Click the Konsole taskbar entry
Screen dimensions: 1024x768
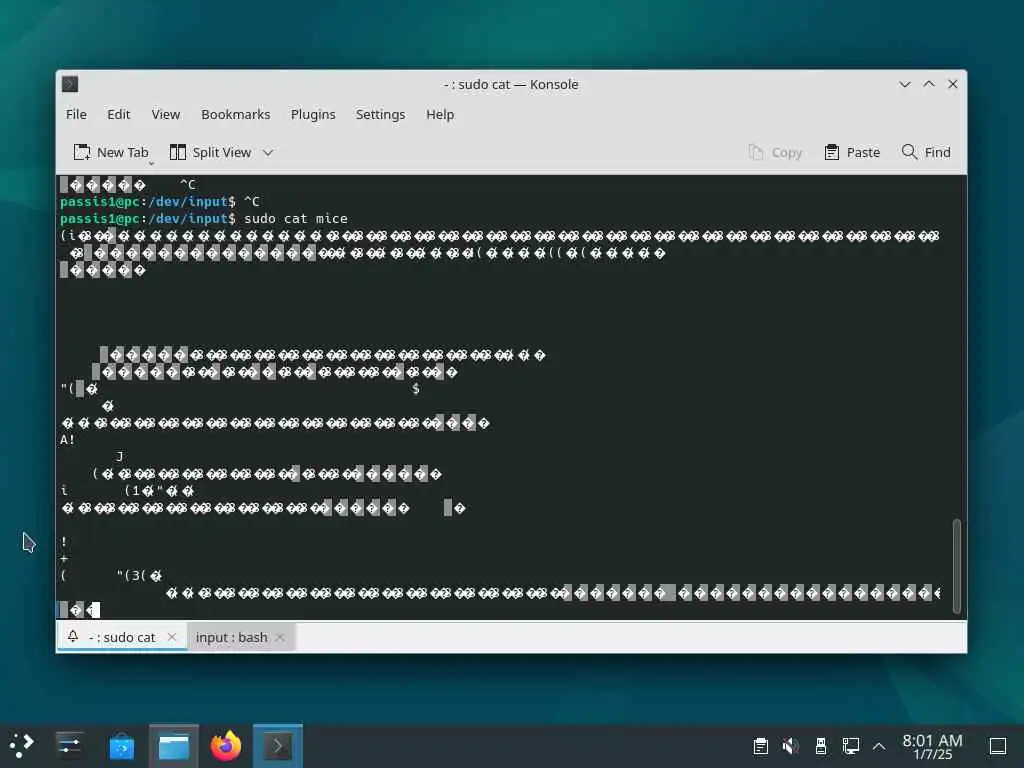pyautogui.click(x=278, y=746)
